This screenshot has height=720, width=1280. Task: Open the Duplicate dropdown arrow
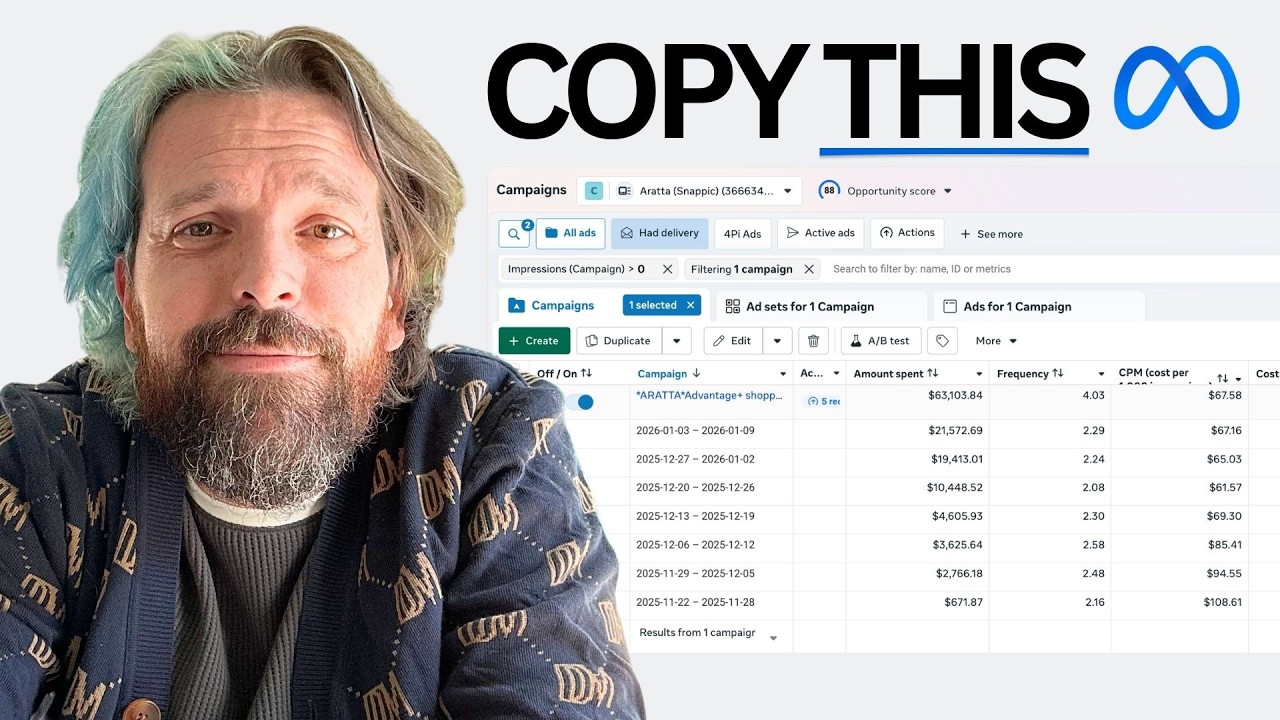click(677, 341)
